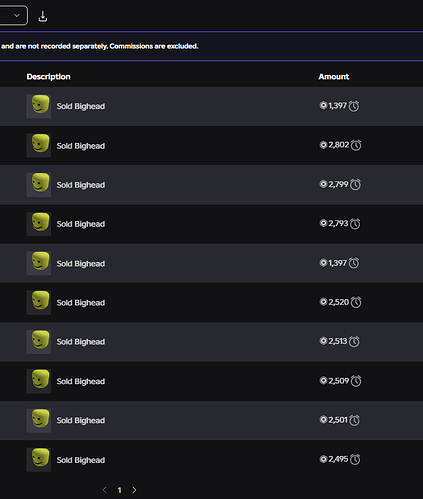Click pending clock icon beside 2,513

click(x=354, y=342)
